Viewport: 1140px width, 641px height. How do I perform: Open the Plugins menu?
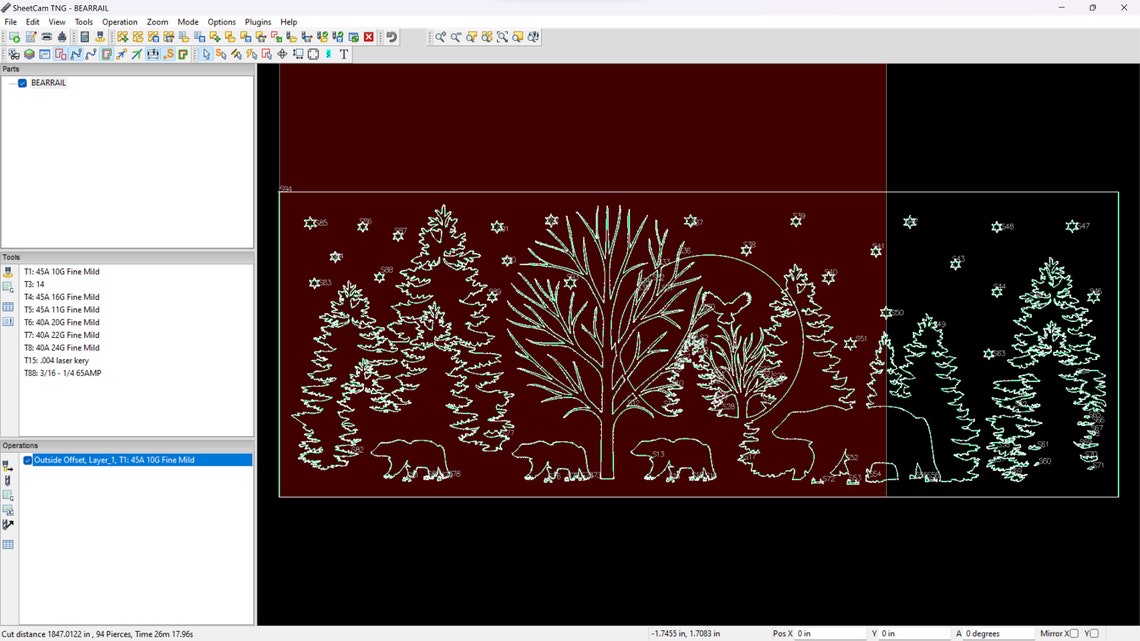click(x=257, y=21)
